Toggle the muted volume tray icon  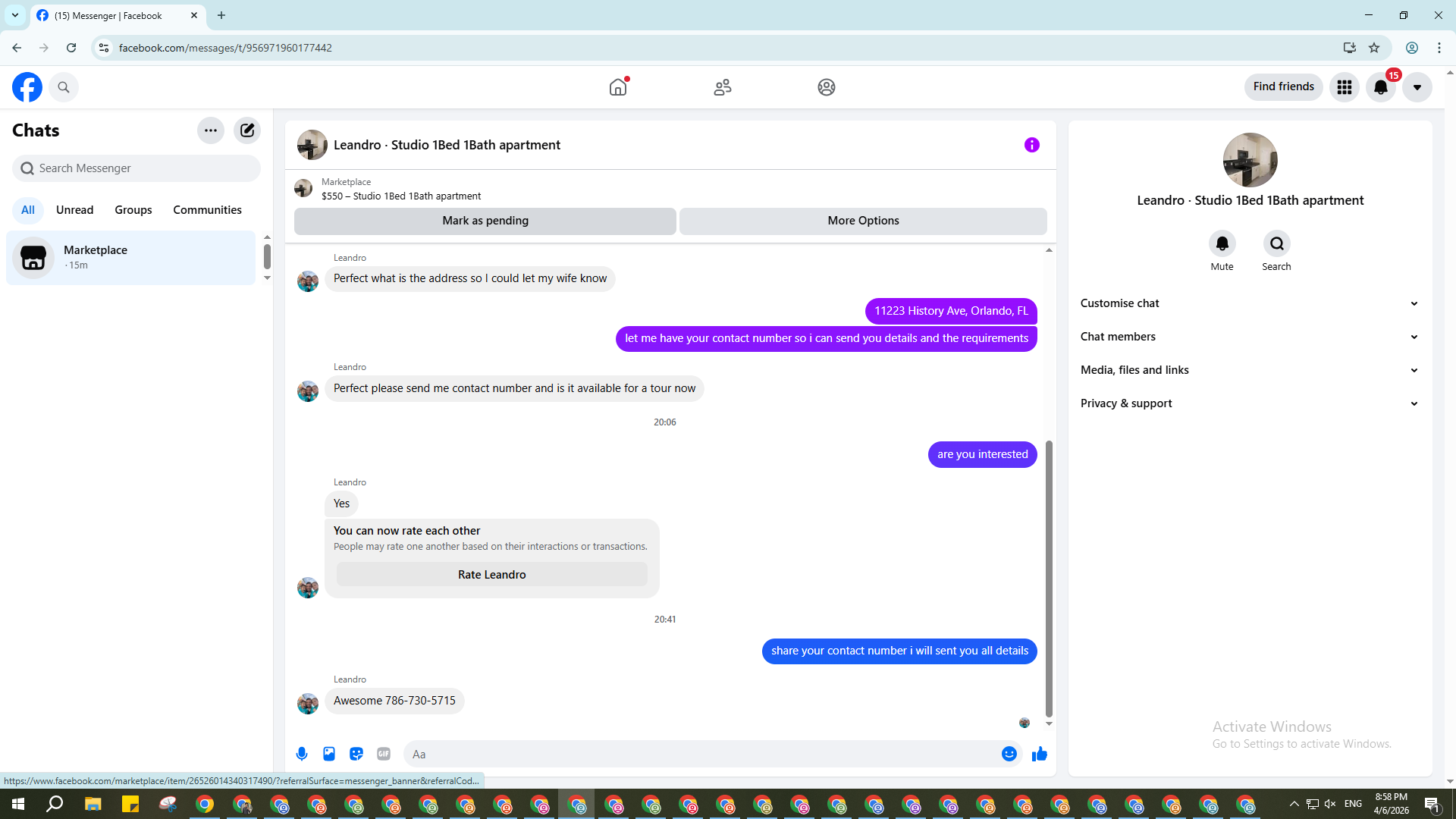tap(1330, 804)
